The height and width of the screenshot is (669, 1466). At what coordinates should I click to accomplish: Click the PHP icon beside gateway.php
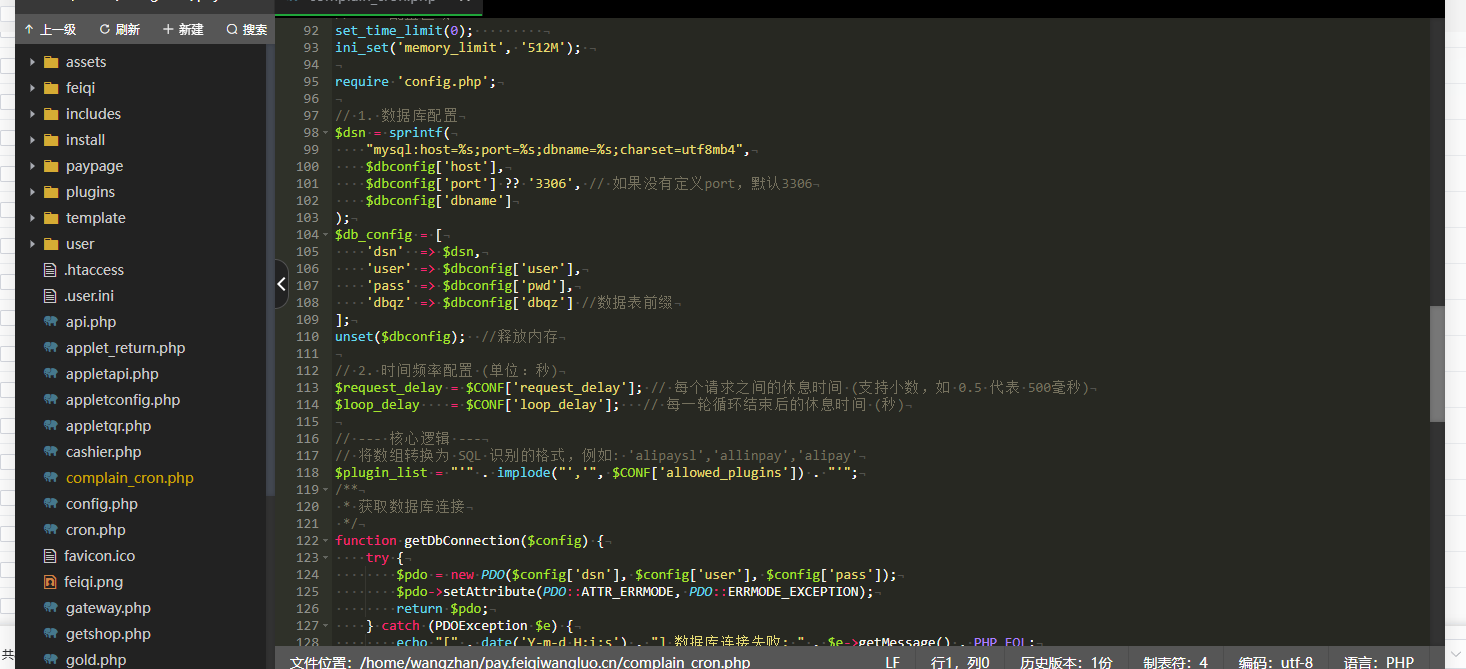tap(50, 608)
